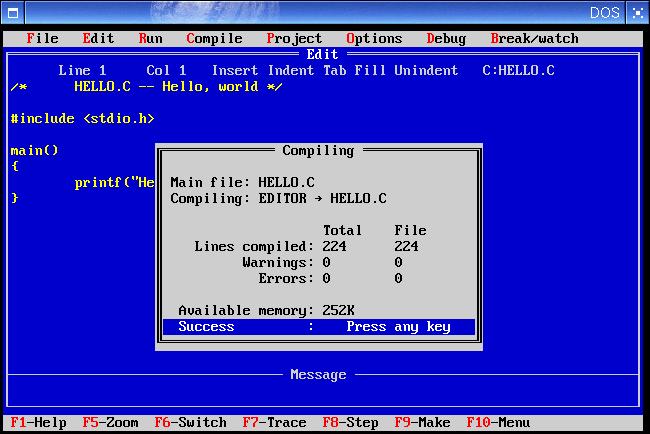Click F8-Step in the bottom bar
This screenshot has height=434, width=650.
350,422
